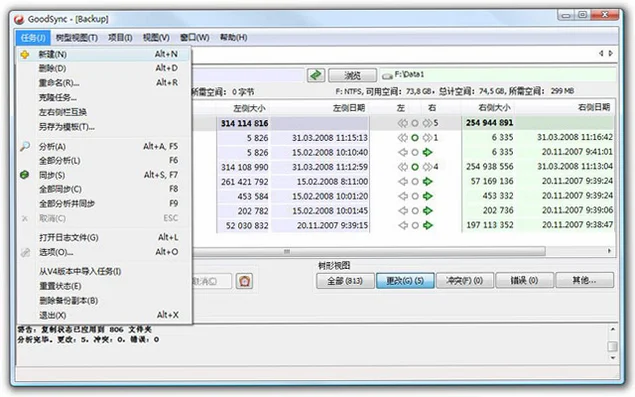
Task: Select the circle in the 453 584 row
Action: 415,196
